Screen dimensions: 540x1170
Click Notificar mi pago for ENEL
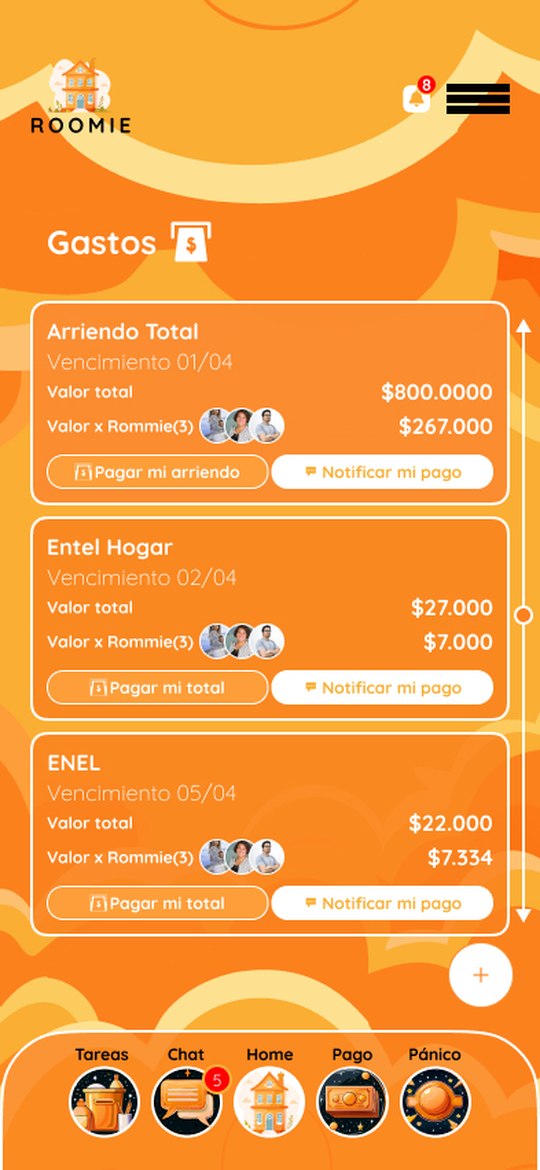point(383,903)
